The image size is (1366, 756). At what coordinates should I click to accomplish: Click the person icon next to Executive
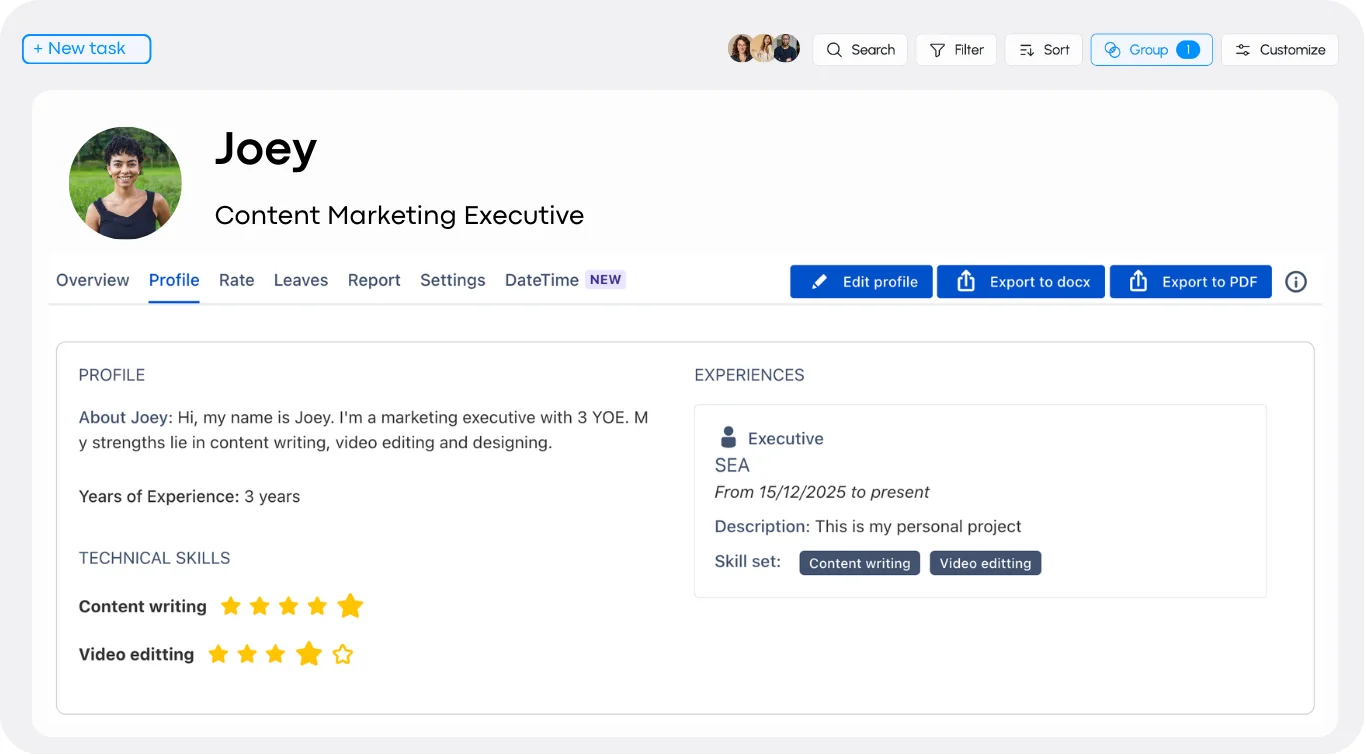coord(727,436)
